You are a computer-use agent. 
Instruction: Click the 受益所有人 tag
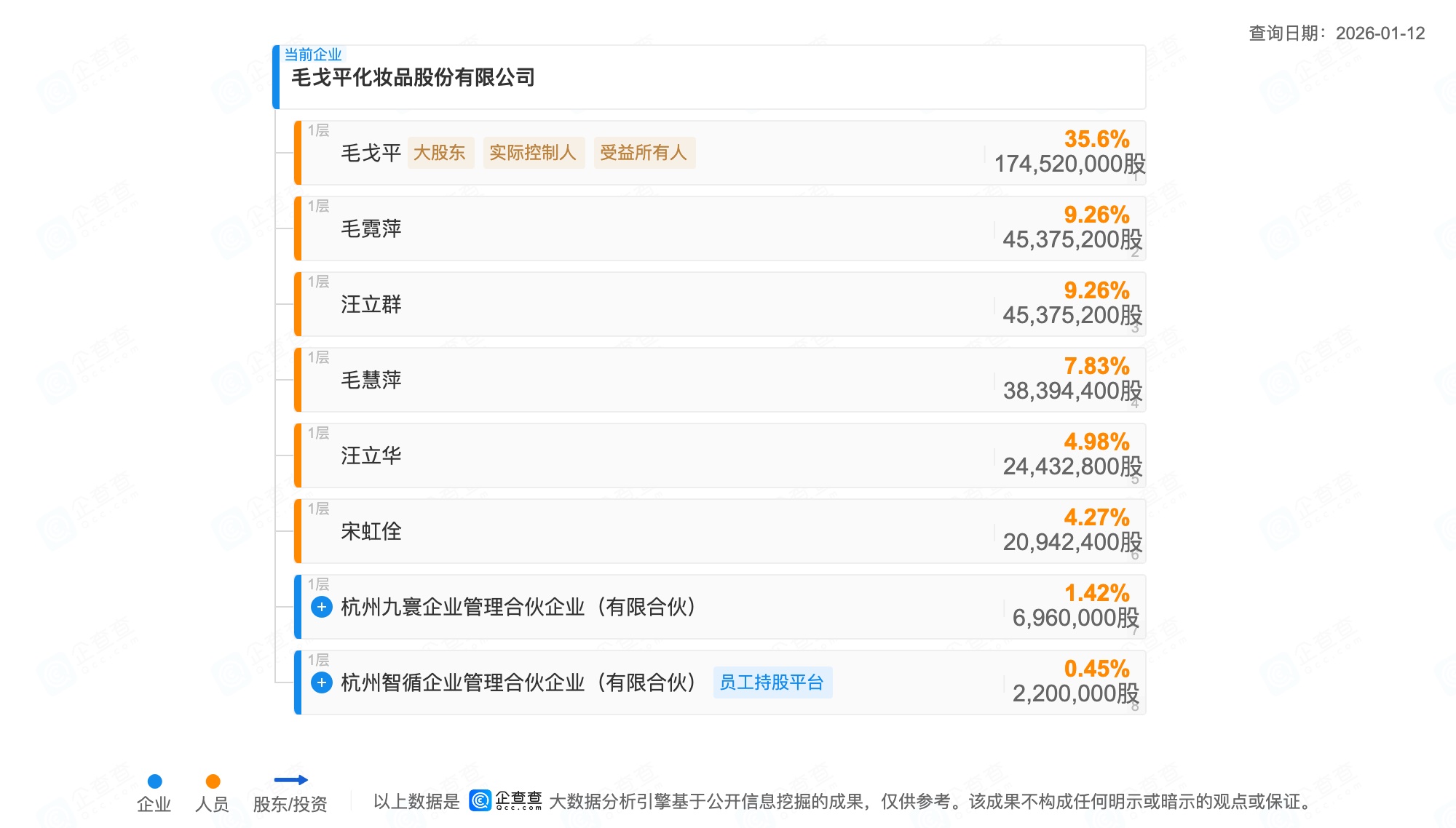tap(644, 153)
